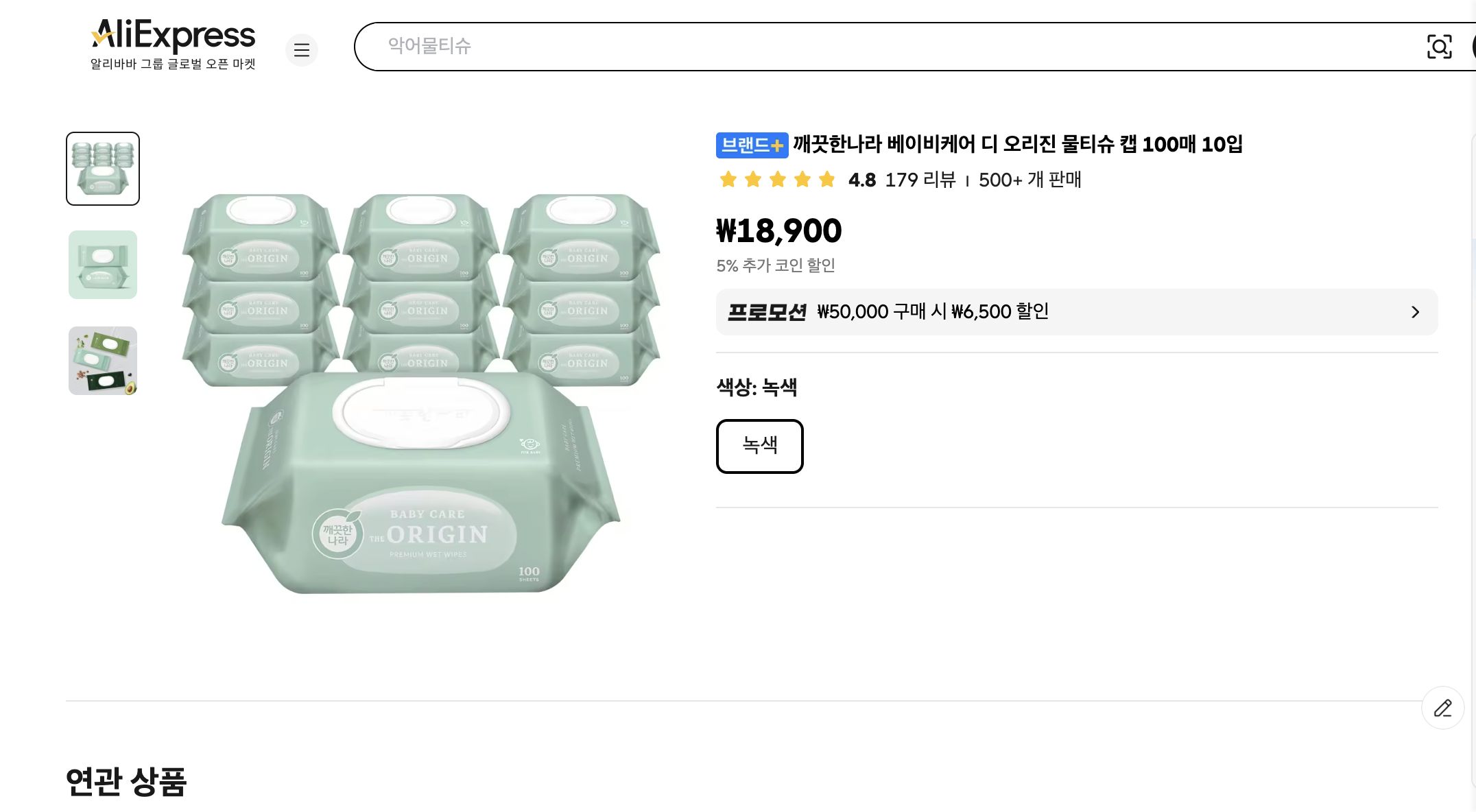Open the image search camera icon
Screen dimensions: 1476x812
pyautogui.click(x=1440, y=47)
